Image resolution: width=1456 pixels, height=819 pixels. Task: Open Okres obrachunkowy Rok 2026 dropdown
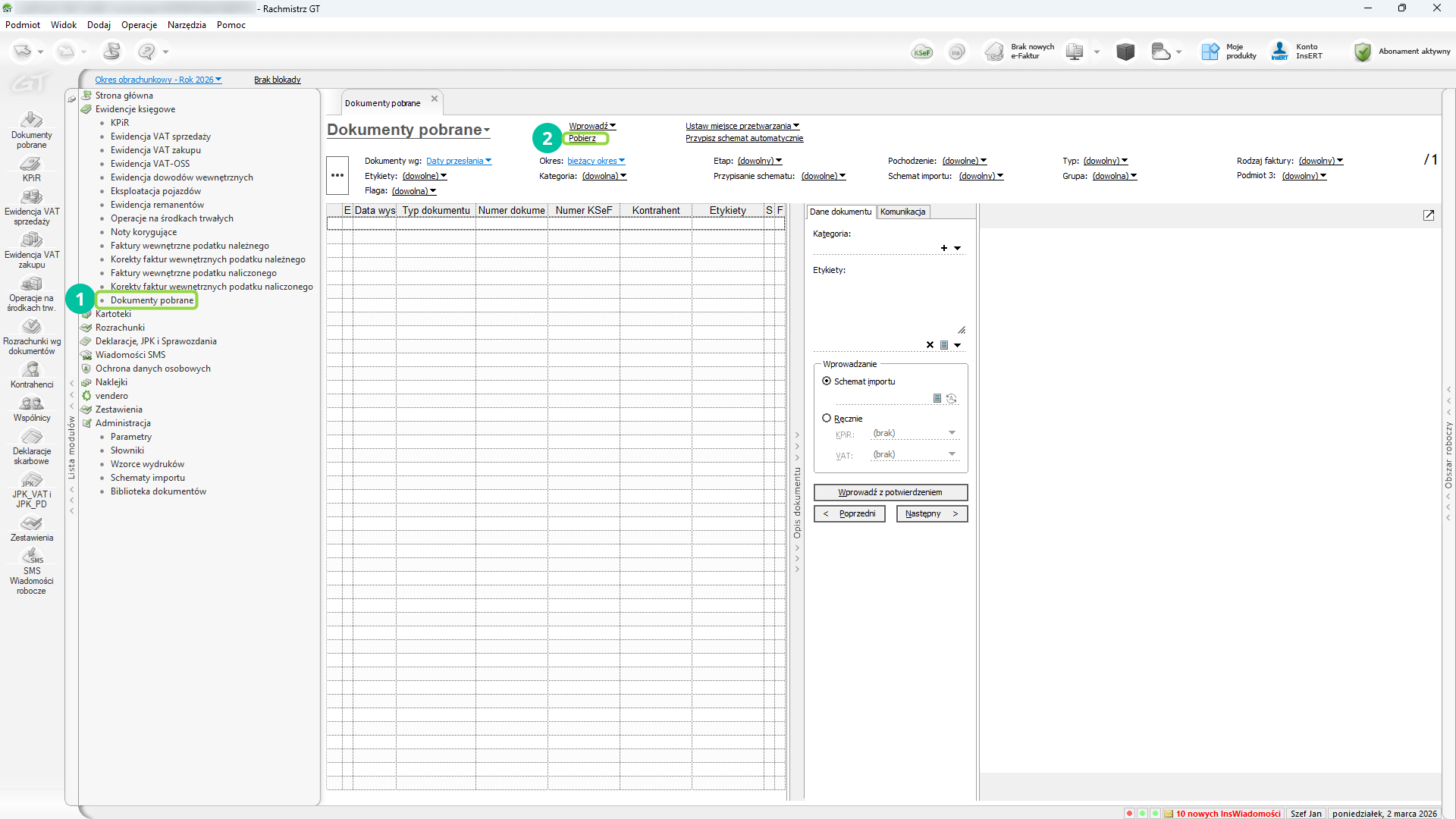[158, 80]
